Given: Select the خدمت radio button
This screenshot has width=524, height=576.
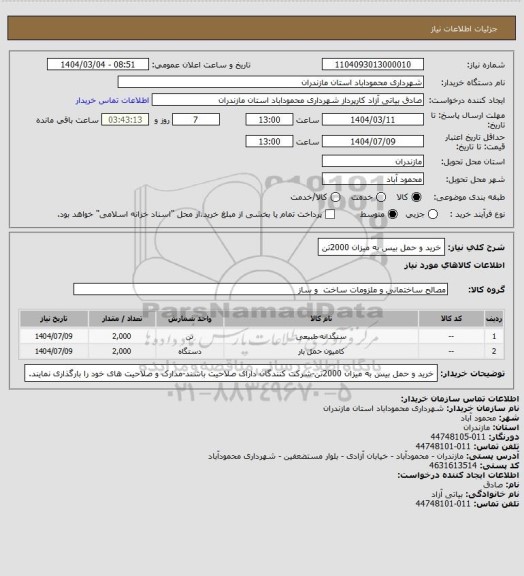Looking at the screenshot, I should (x=381, y=197).
